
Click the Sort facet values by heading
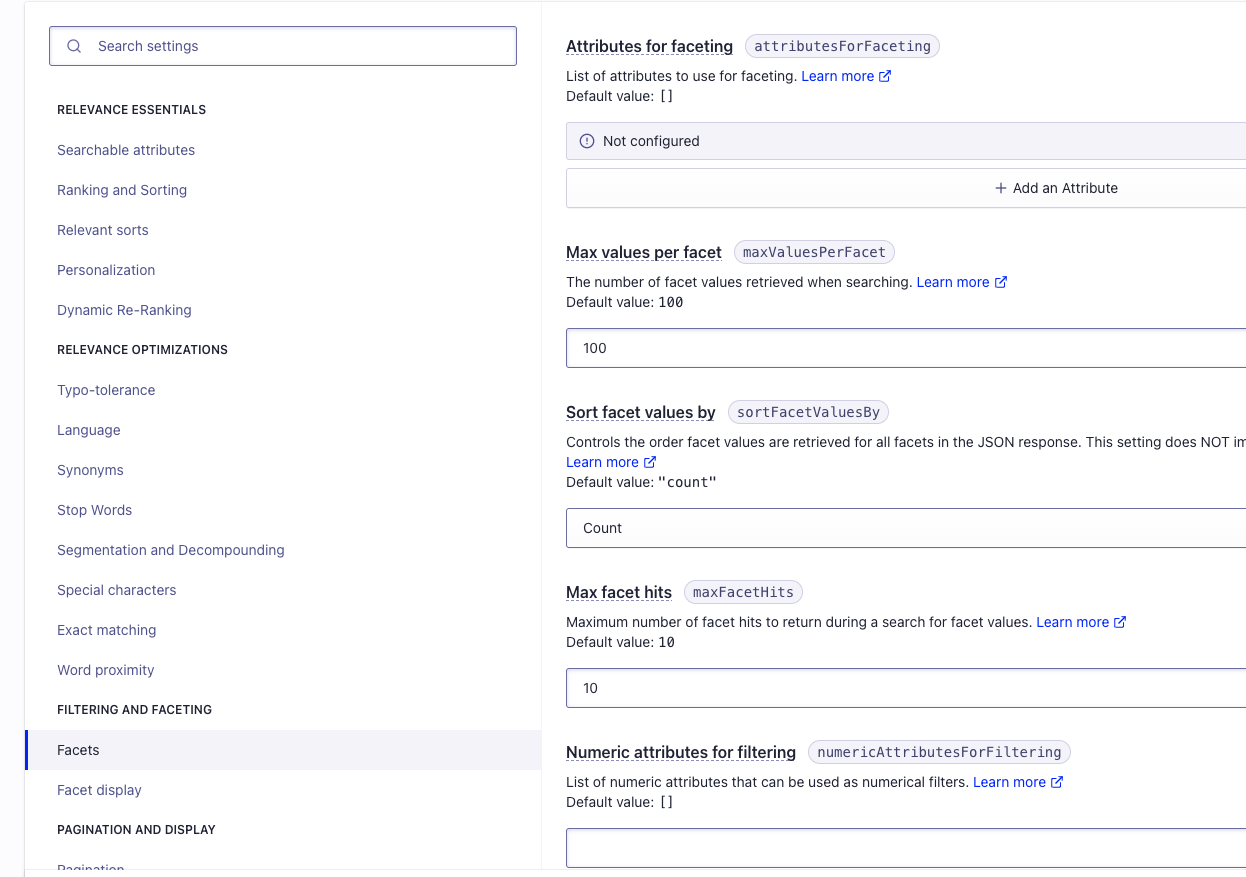click(x=641, y=412)
